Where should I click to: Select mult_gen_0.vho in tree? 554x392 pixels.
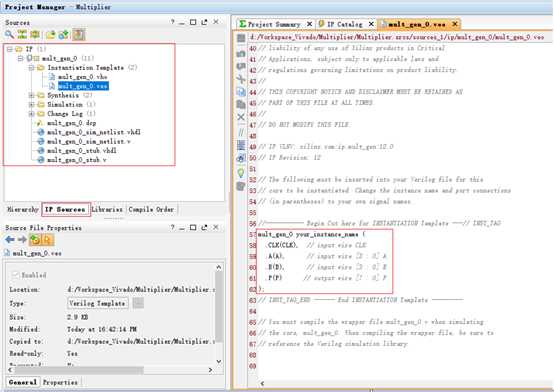tap(82, 77)
